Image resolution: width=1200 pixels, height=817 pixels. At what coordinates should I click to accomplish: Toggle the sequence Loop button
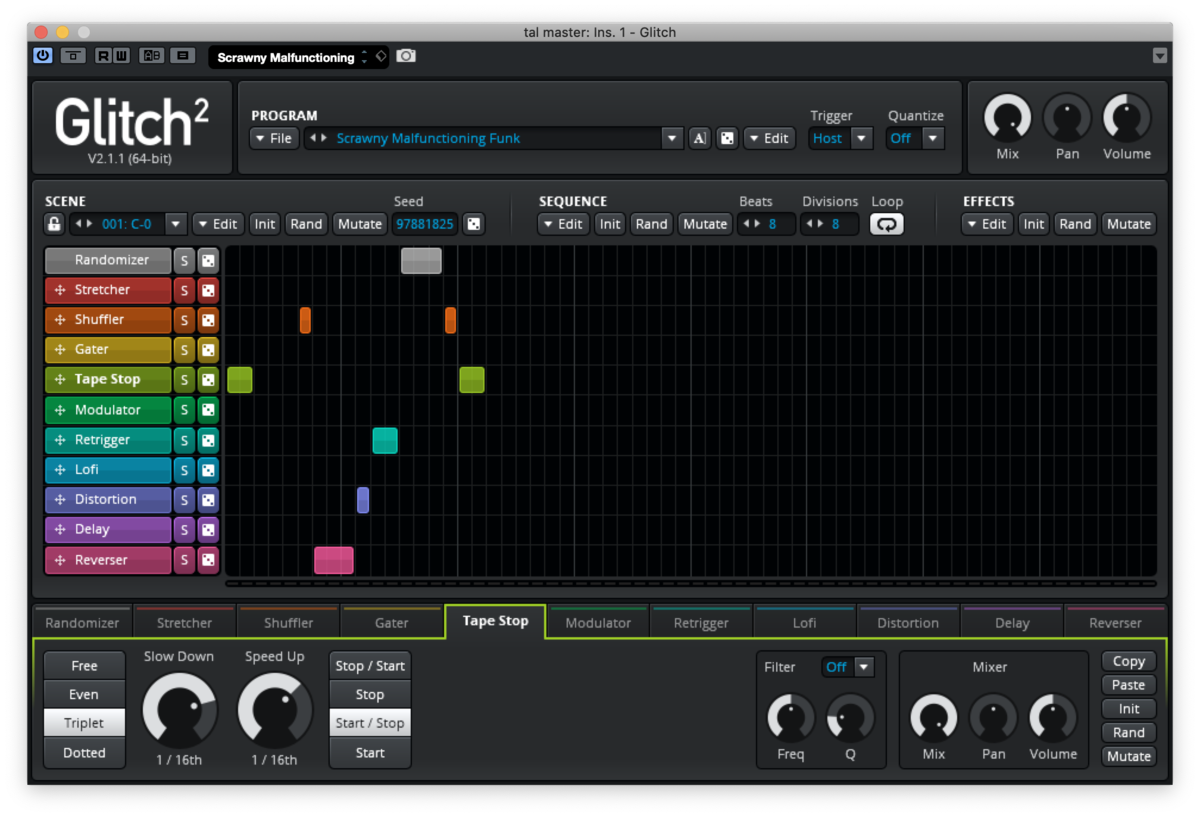887,224
